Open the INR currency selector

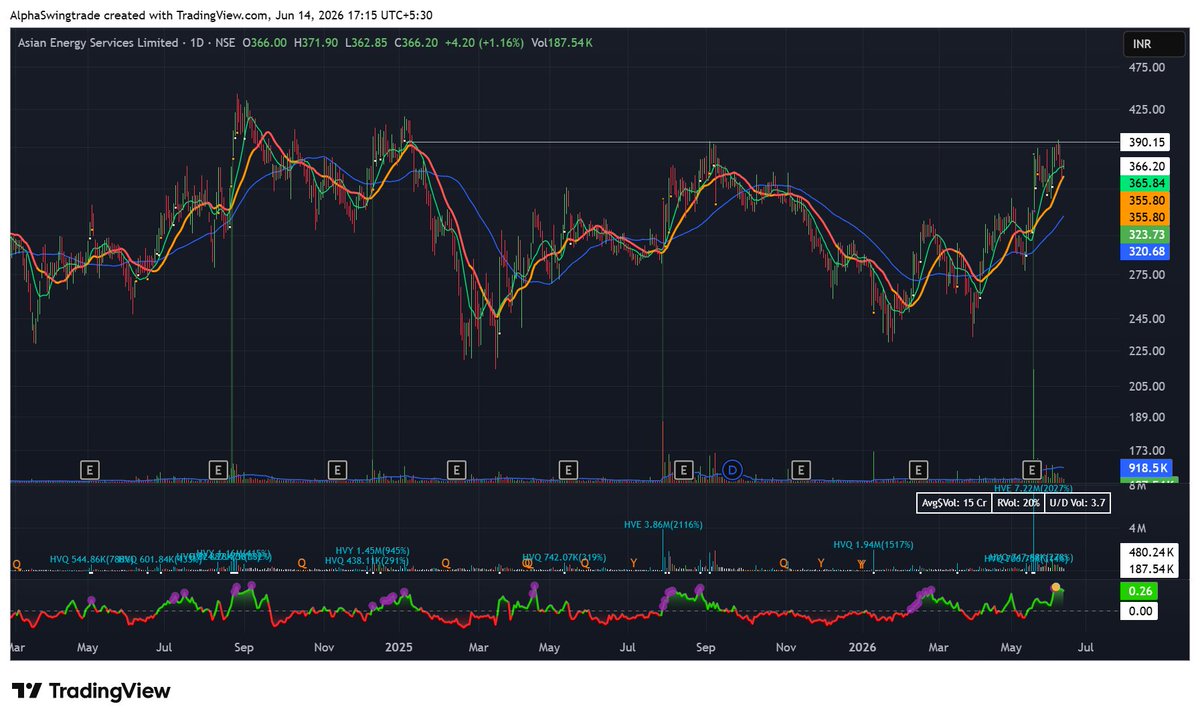pyautogui.click(x=1154, y=44)
